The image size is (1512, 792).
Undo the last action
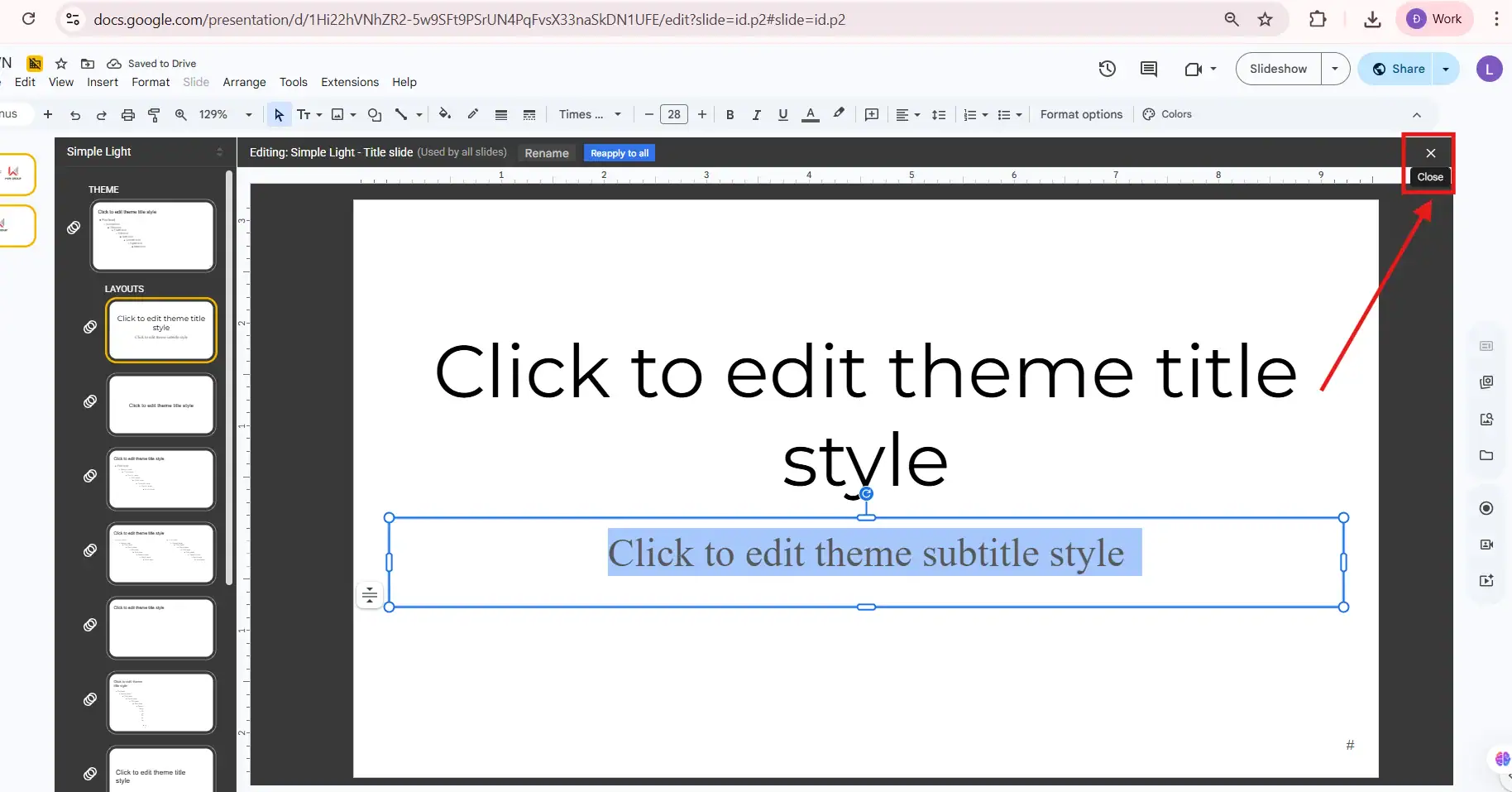[x=74, y=115]
